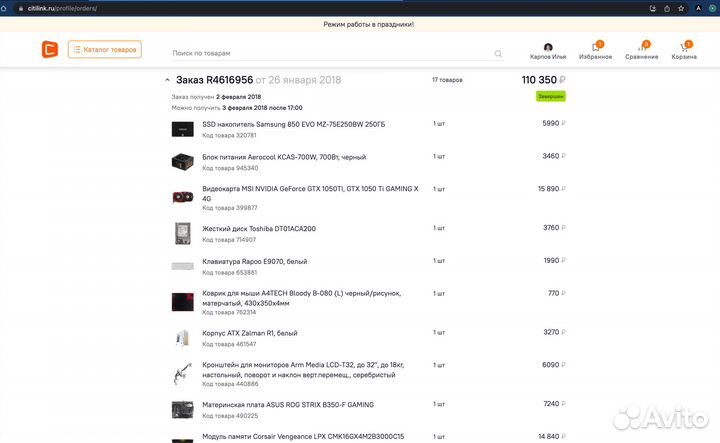Click the MSI graphics card thumbnail

click(x=182, y=197)
